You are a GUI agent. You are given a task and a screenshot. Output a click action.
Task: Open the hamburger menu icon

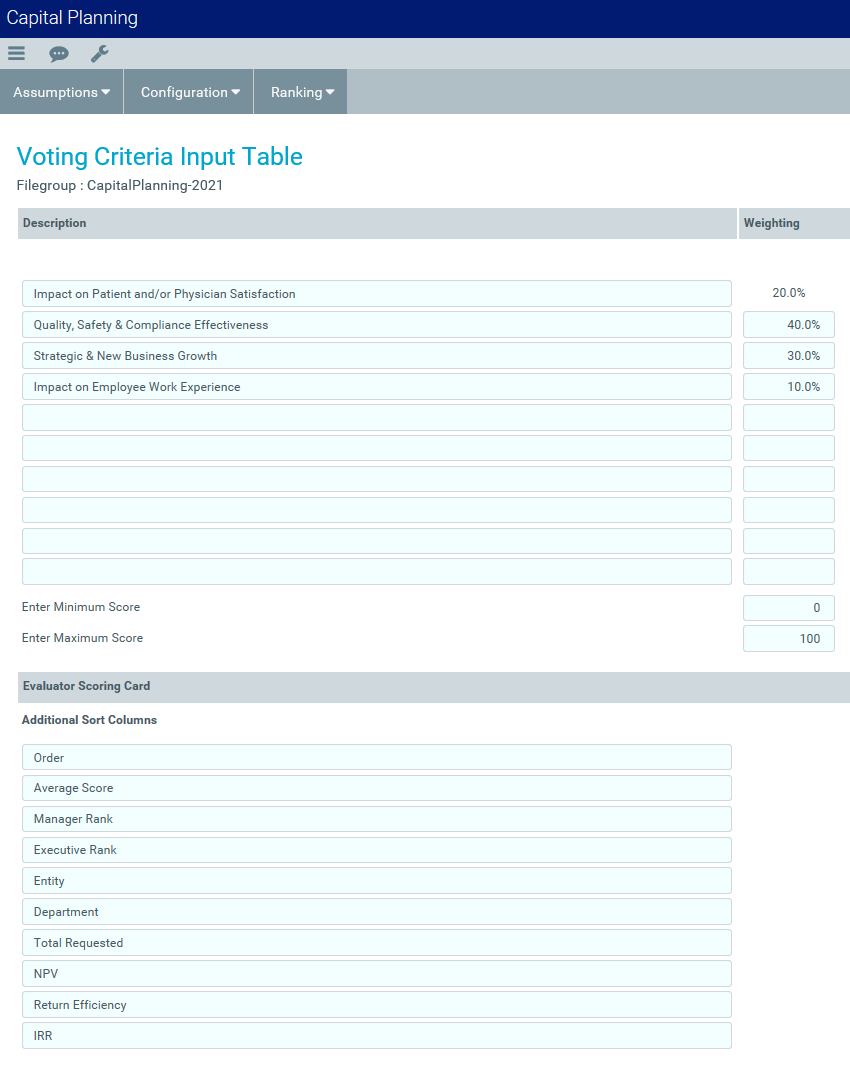(16, 54)
